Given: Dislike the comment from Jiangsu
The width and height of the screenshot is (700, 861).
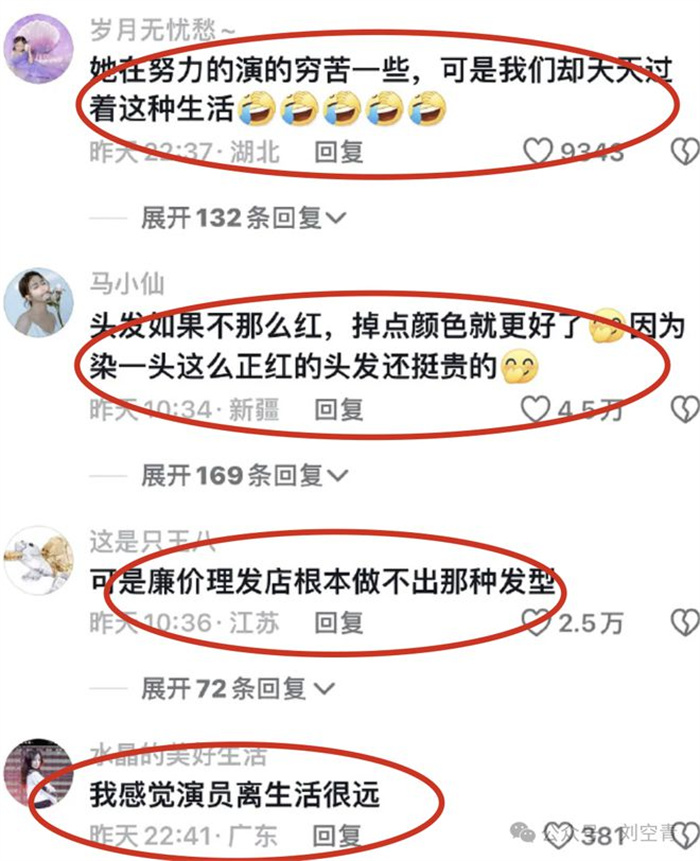Looking at the screenshot, I should point(685,622).
